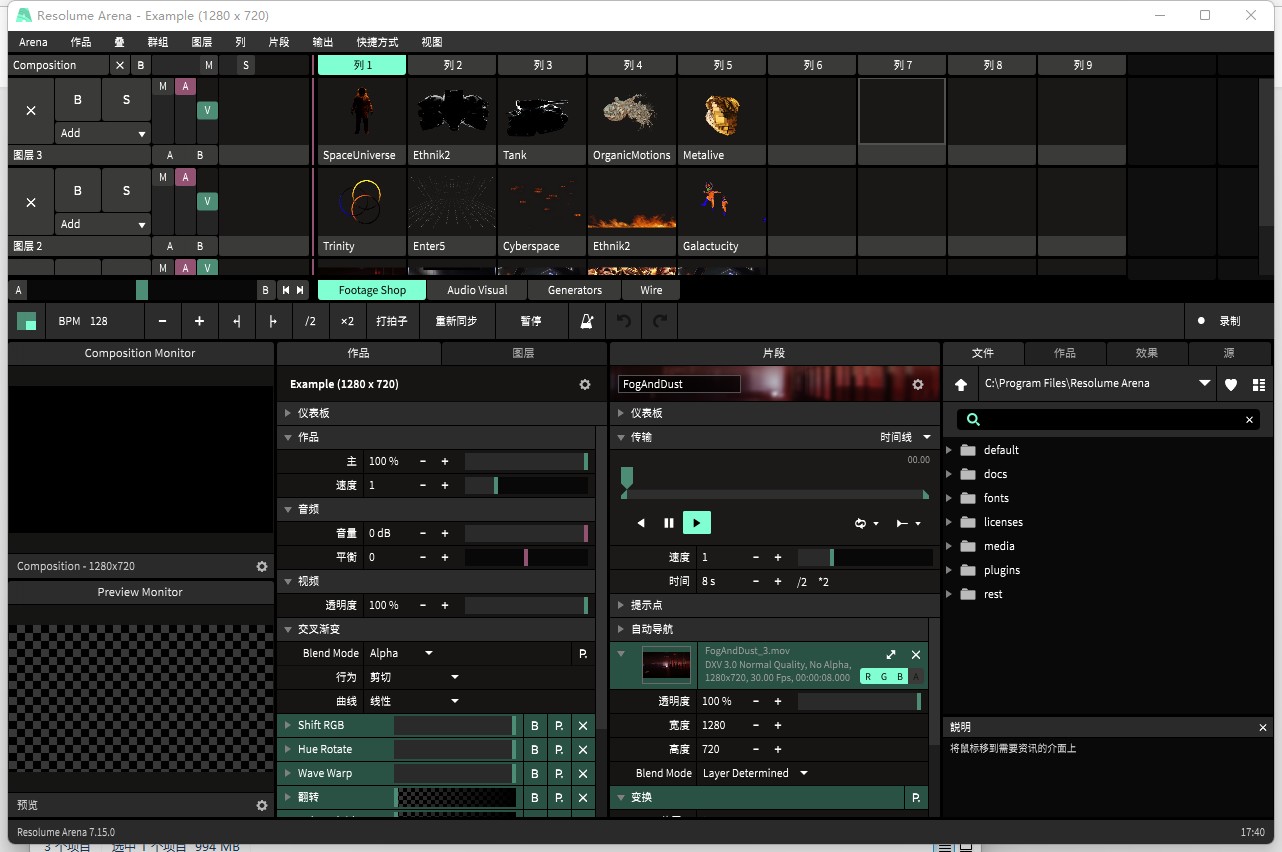Click the redo arrow icon
This screenshot has width=1282, height=852.
[x=660, y=321]
